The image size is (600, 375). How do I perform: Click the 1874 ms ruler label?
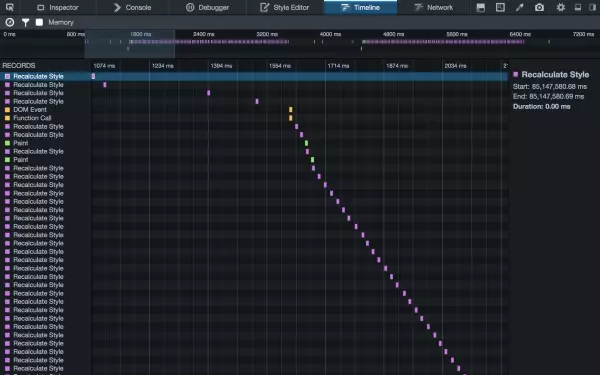tap(397, 66)
